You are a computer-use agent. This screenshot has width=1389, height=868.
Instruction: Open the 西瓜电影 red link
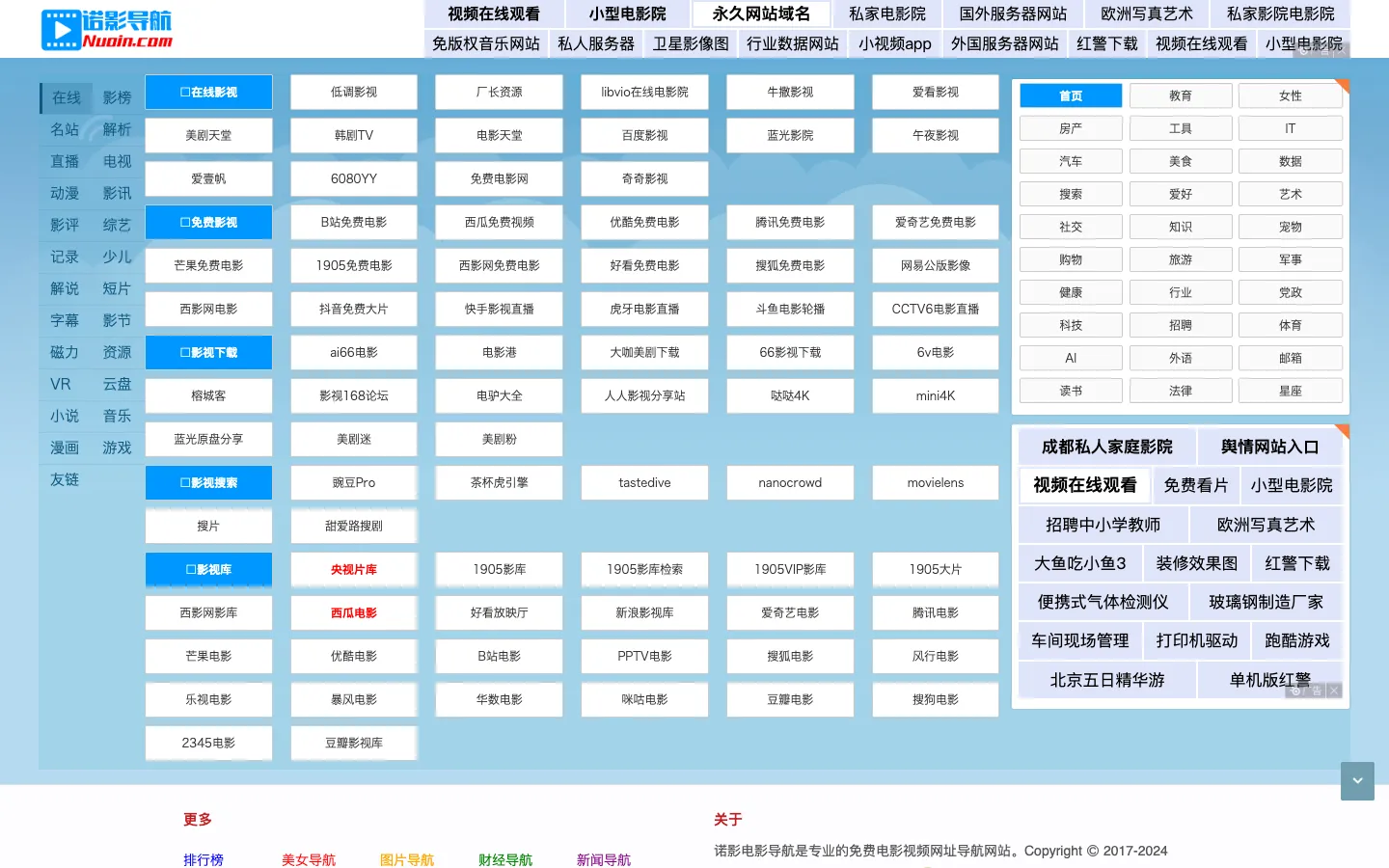click(x=354, y=613)
